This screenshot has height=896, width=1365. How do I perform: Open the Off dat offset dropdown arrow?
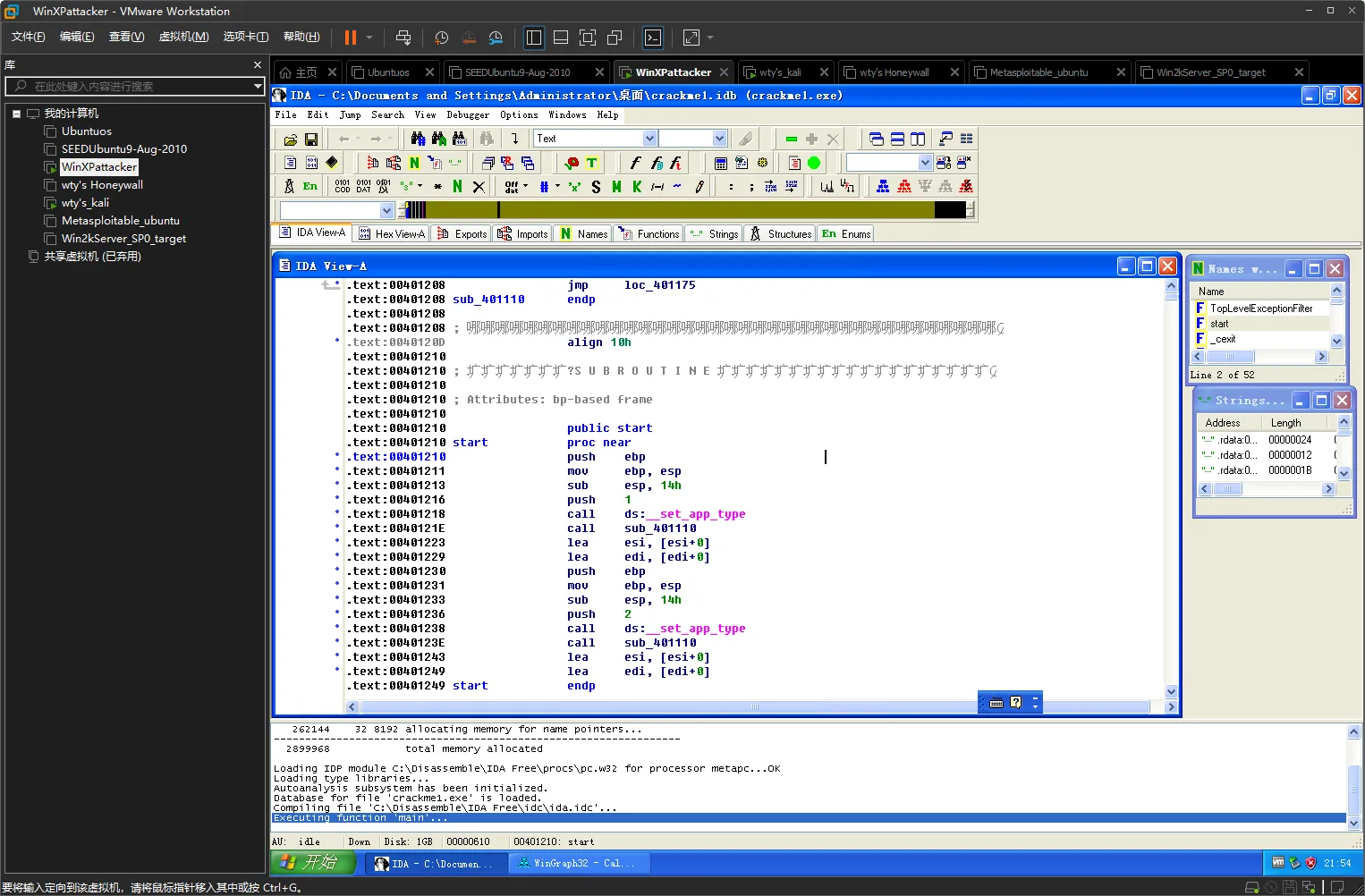[x=525, y=186]
